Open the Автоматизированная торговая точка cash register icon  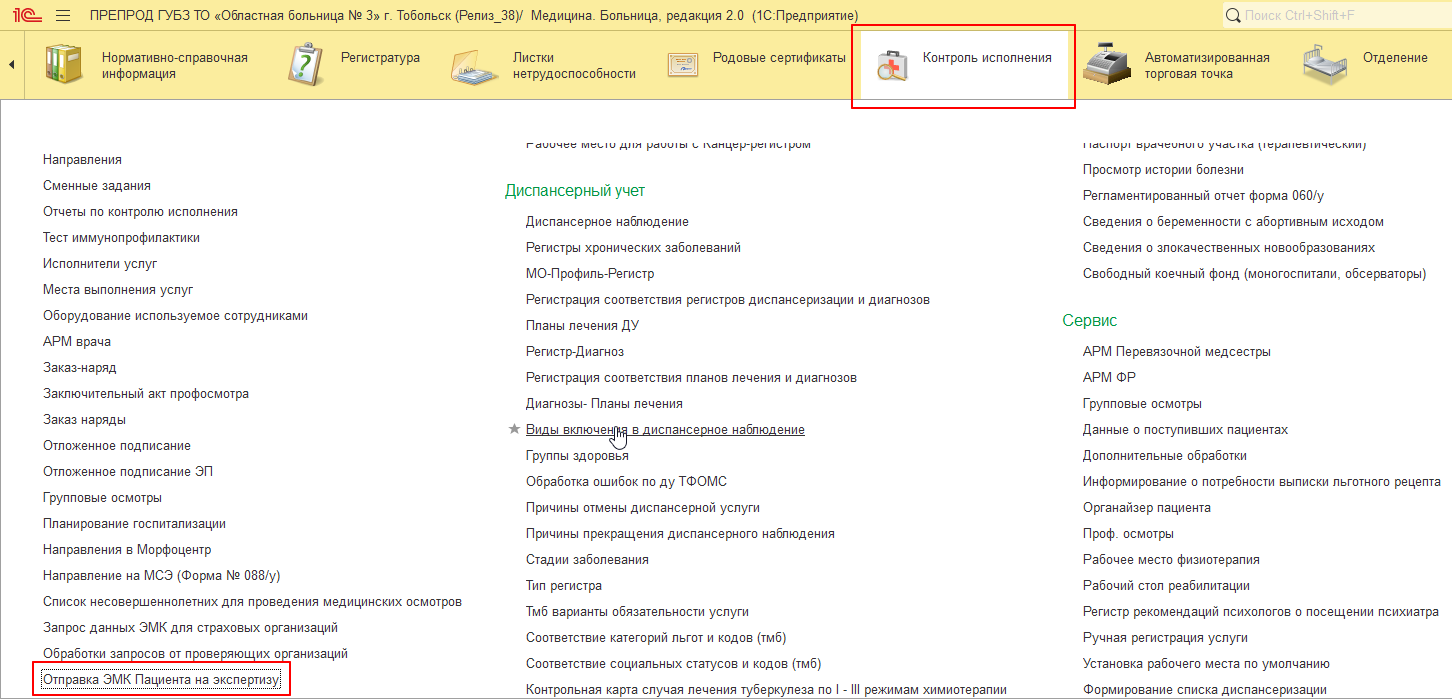[1108, 65]
